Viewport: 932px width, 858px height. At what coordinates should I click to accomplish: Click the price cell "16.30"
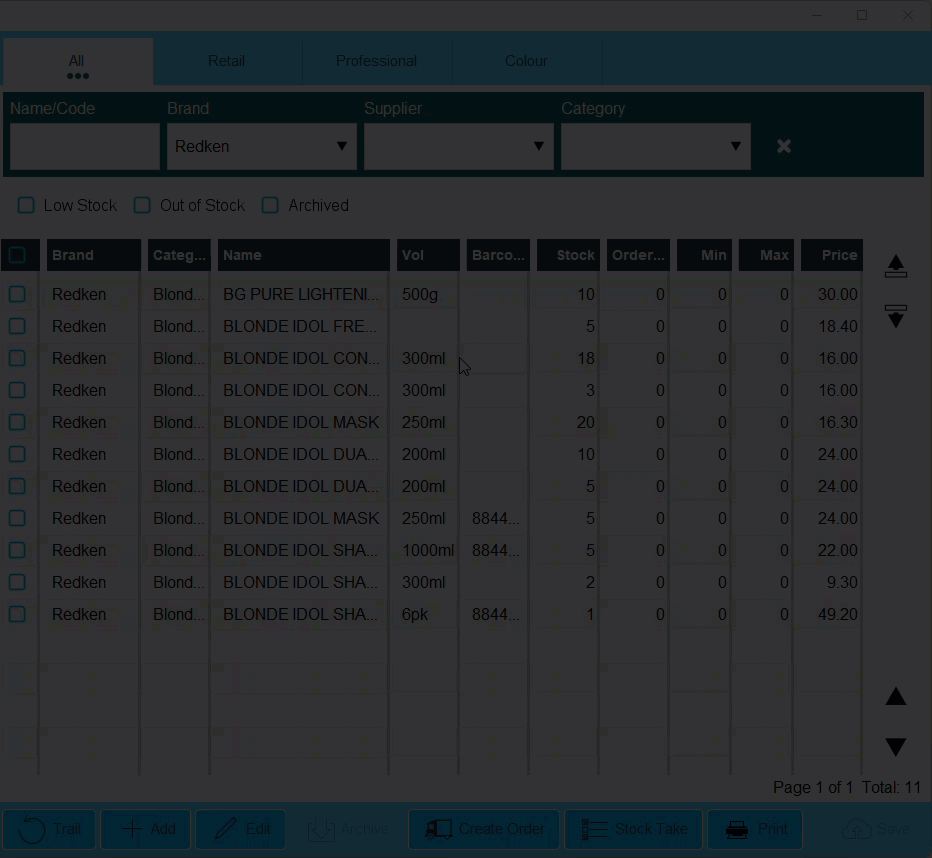[x=837, y=422]
